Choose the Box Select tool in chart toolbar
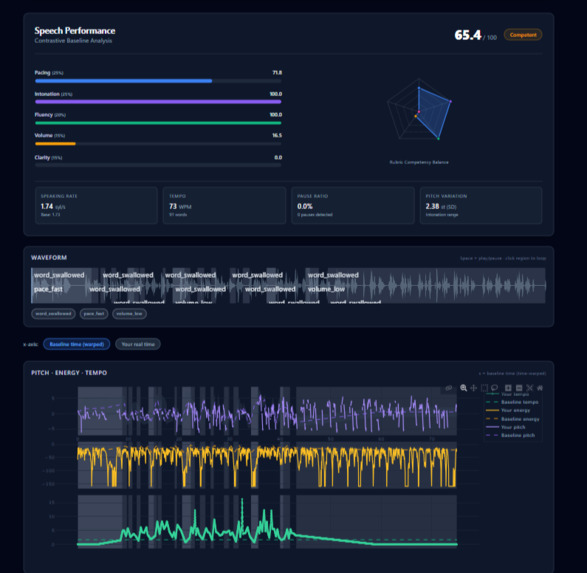This screenshot has height=573, width=587. 484,388
